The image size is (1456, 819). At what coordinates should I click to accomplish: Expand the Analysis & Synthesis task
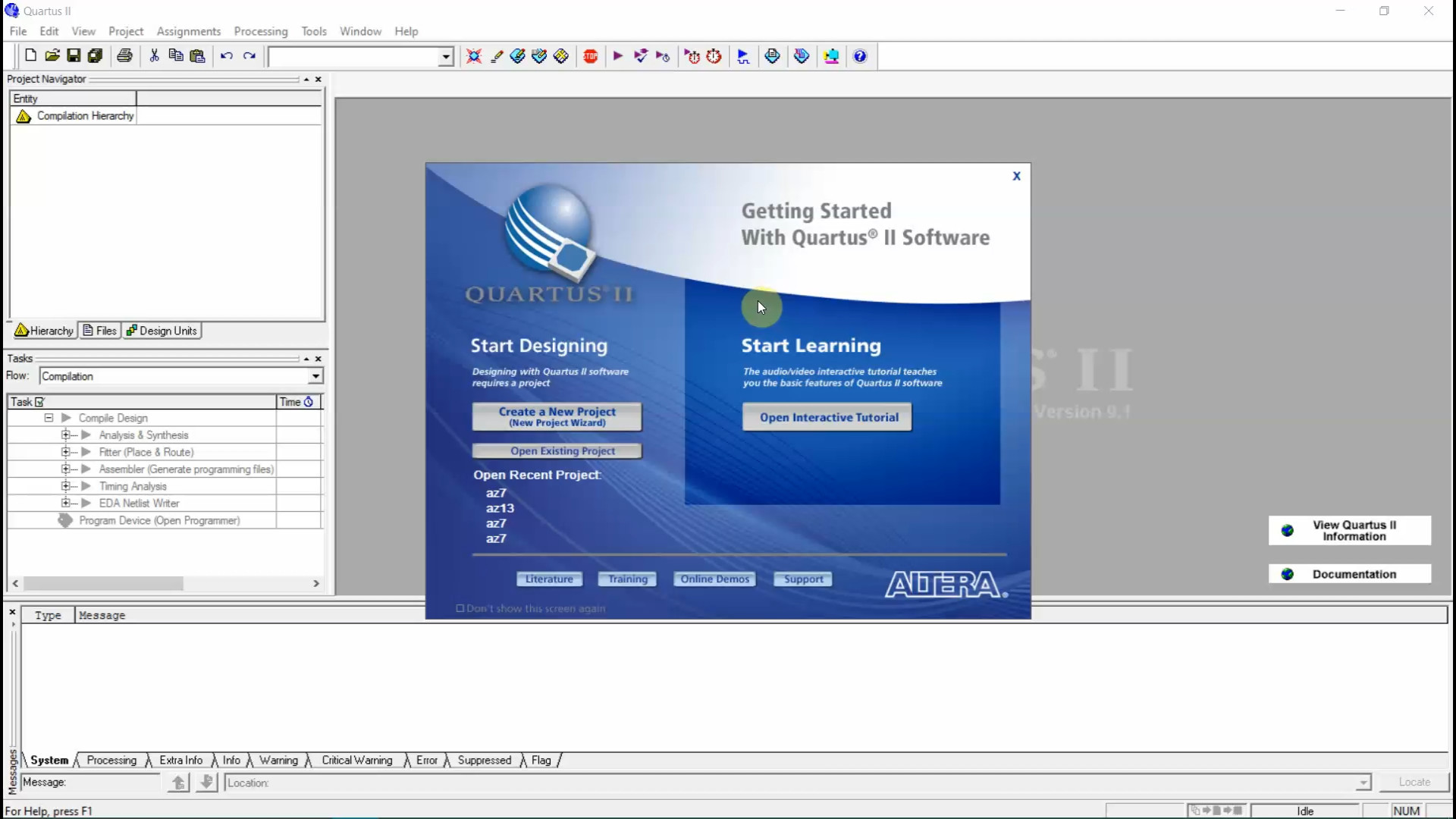(66, 435)
